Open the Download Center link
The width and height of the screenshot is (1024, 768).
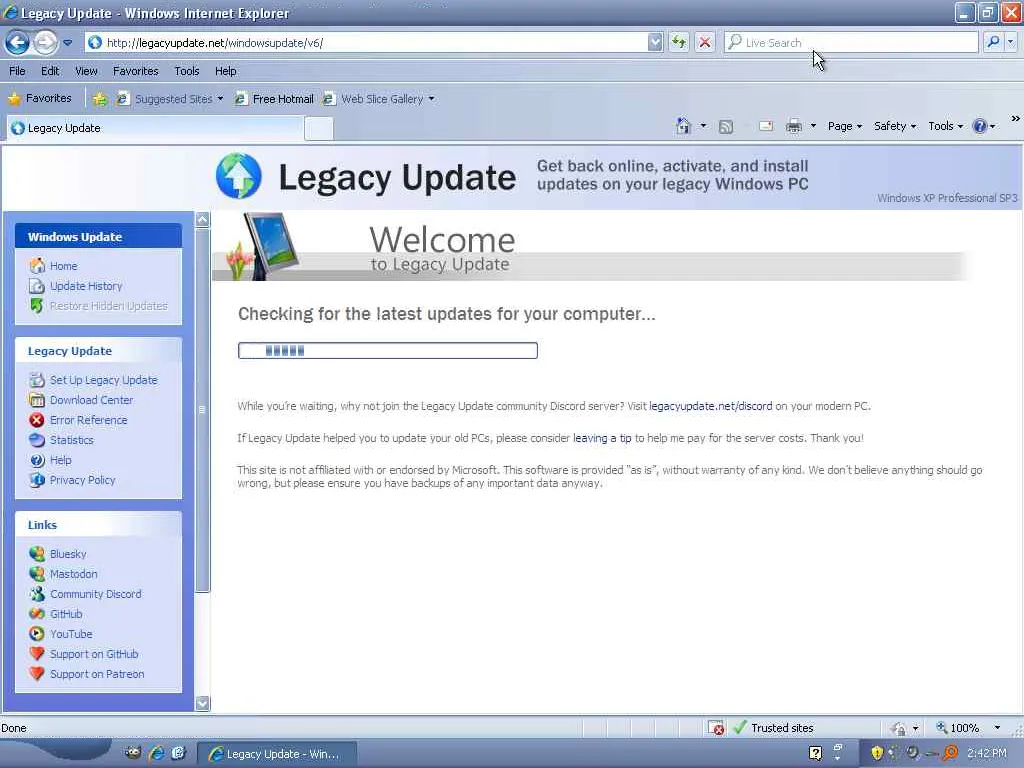(x=91, y=400)
